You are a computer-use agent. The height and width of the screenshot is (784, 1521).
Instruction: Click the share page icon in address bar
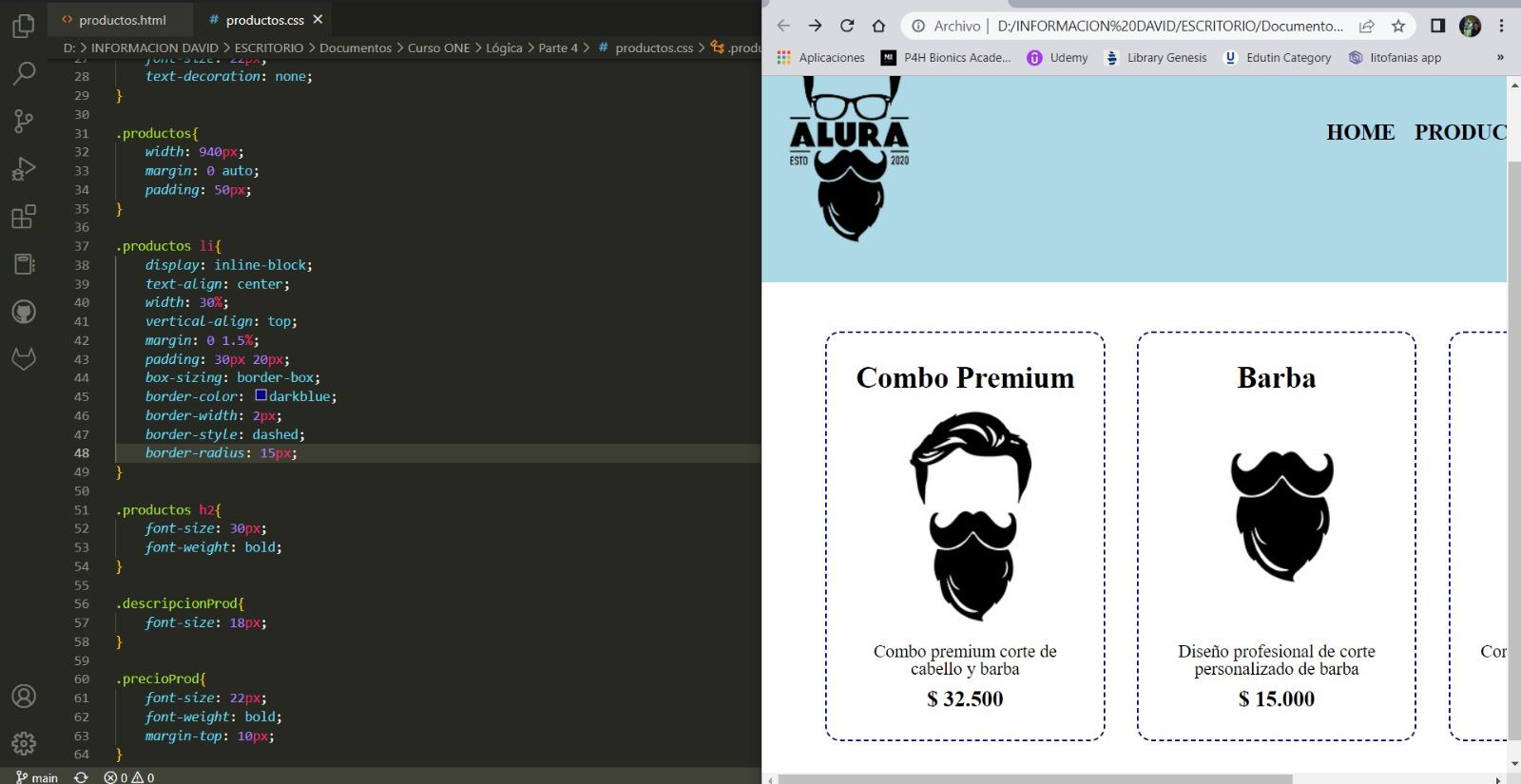tap(1366, 26)
